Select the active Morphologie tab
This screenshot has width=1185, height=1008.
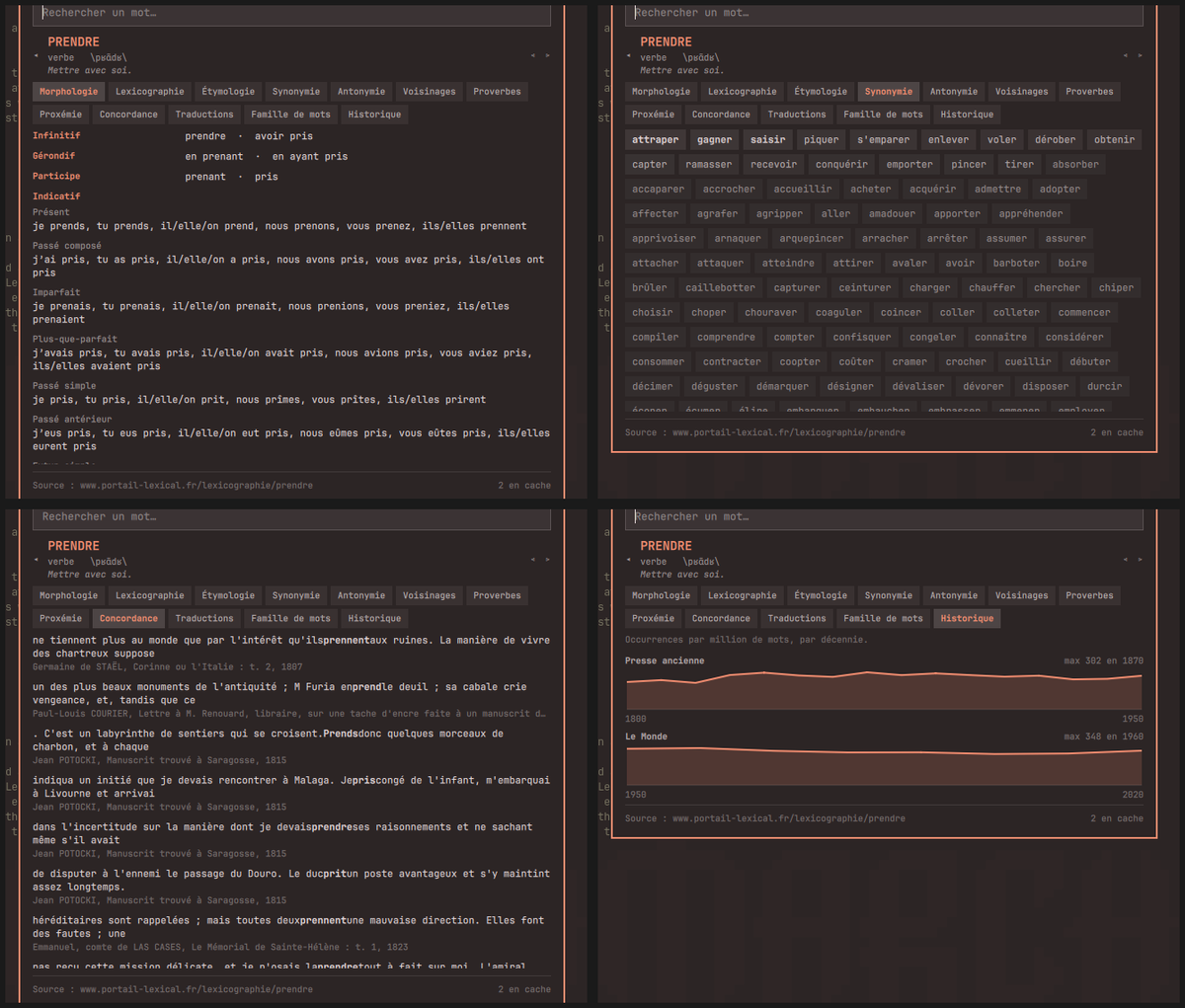point(68,92)
